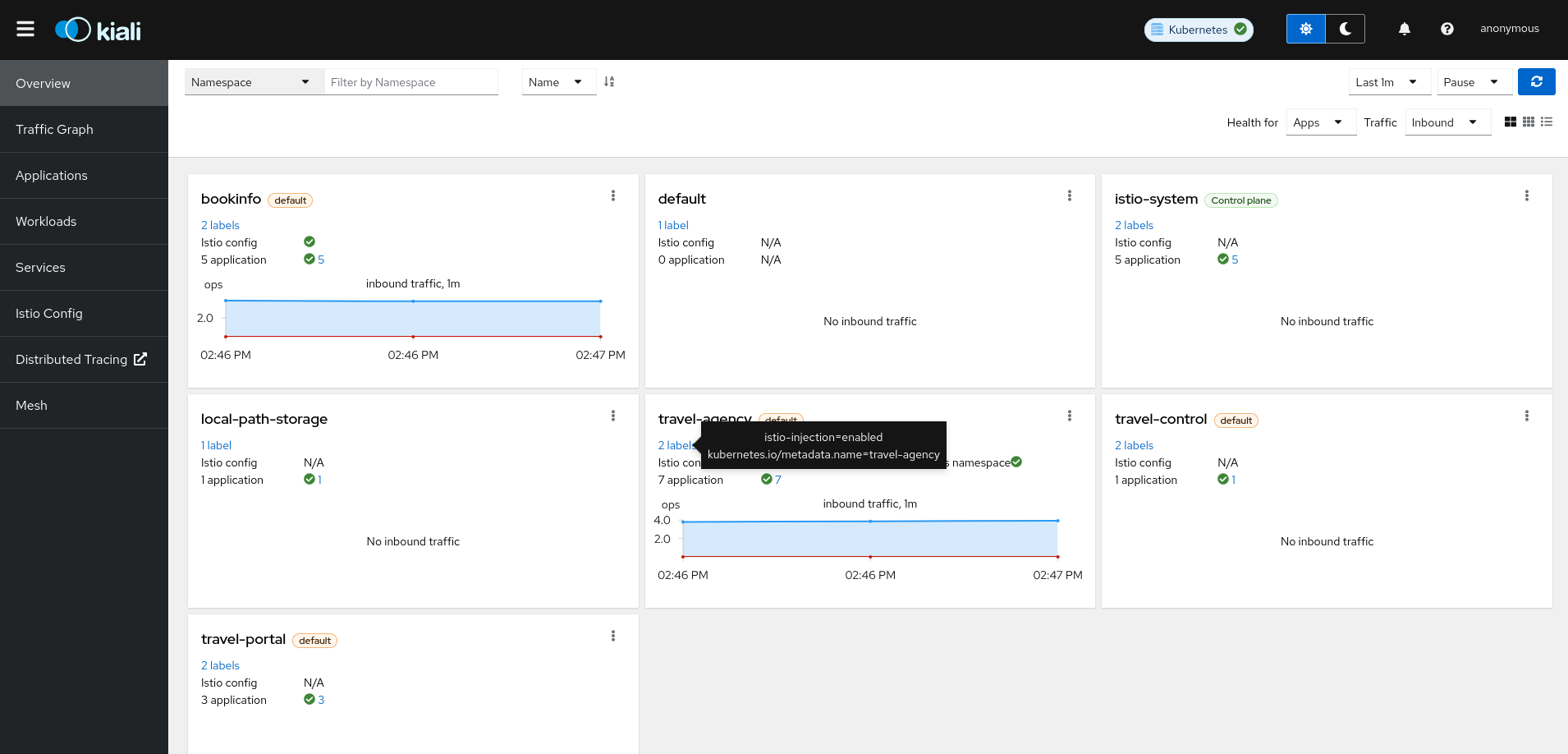Image resolution: width=1568 pixels, height=754 pixels.
Task: Open Istio Config in the sidebar
Action: [x=49, y=313]
